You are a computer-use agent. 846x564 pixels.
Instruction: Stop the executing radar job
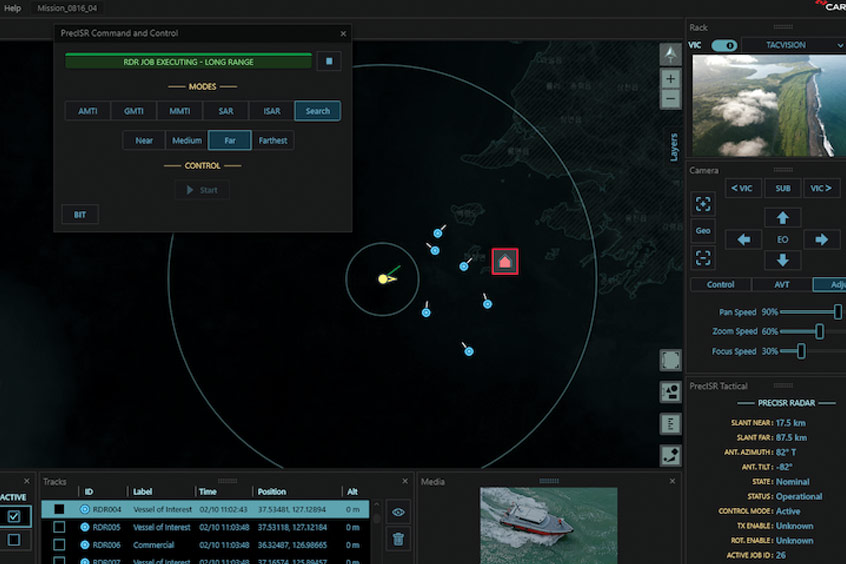click(x=329, y=62)
